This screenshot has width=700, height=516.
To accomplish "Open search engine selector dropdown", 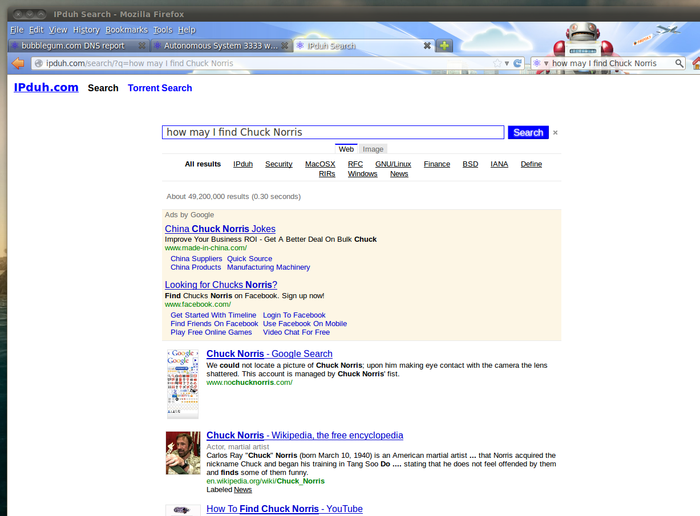I will 540,63.
